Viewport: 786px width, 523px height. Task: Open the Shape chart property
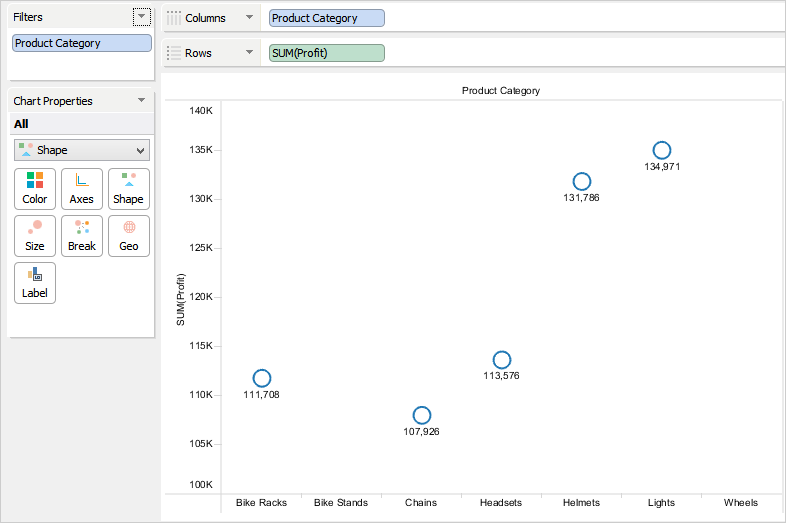[128, 188]
